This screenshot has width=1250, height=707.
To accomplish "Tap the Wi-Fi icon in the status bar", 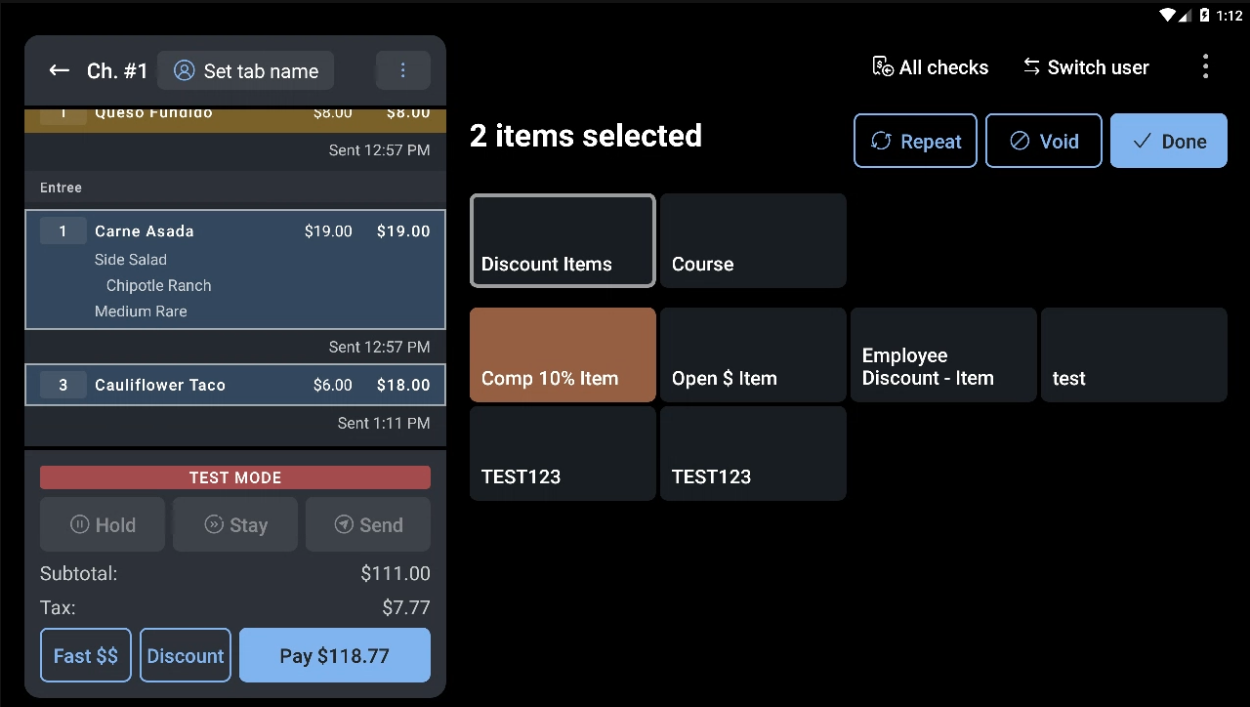I will pos(1168,14).
